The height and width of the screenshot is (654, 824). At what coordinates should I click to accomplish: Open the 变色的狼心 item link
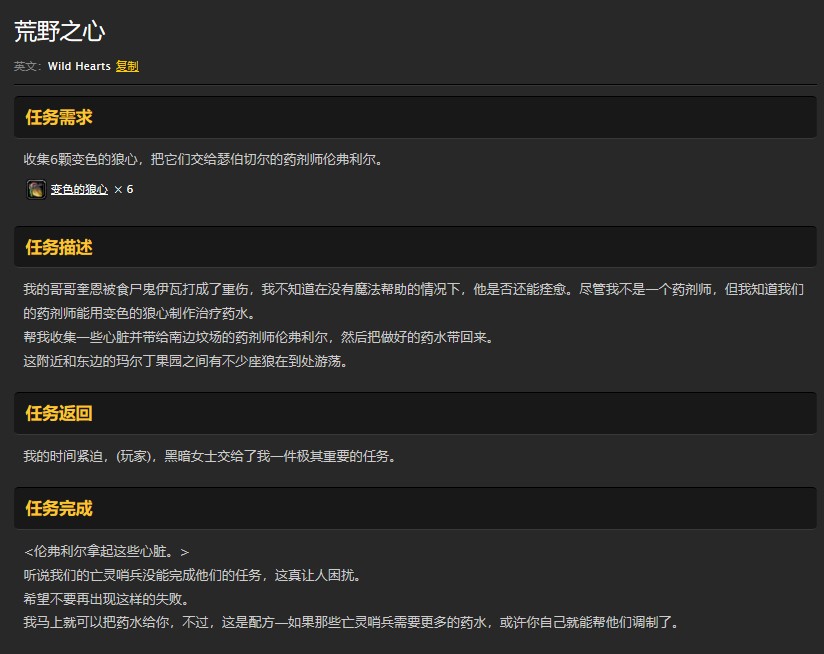[80, 189]
